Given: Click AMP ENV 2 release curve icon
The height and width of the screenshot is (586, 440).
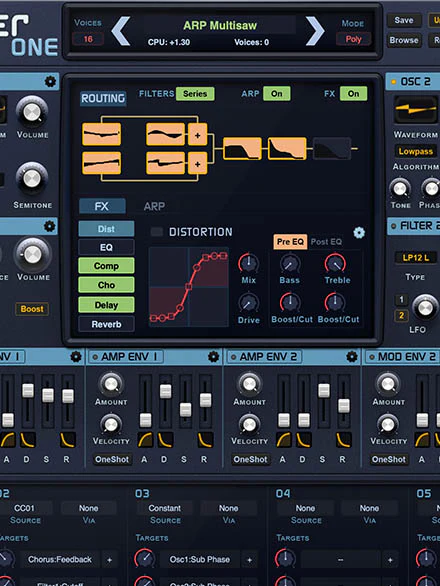Looking at the screenshot, I should pyautogui.click(x=344, y=440).
